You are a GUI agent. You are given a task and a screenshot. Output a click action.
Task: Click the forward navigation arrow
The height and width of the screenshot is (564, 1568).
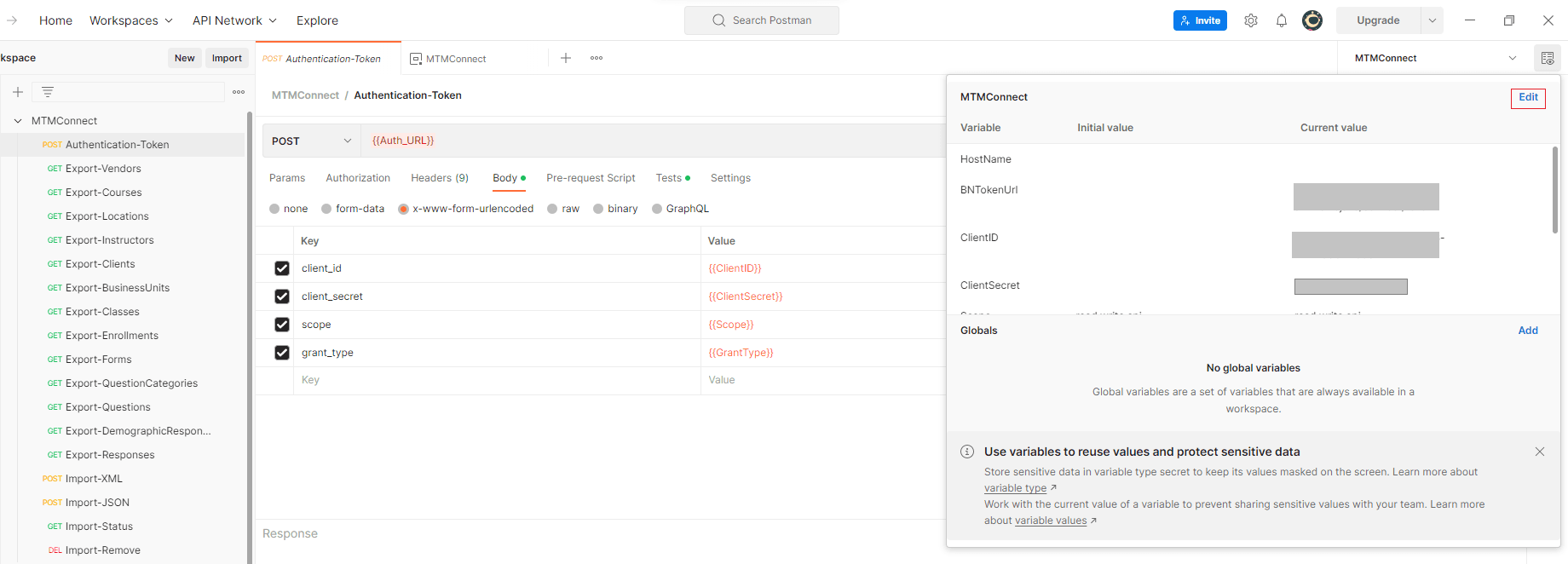pos(12,20)
